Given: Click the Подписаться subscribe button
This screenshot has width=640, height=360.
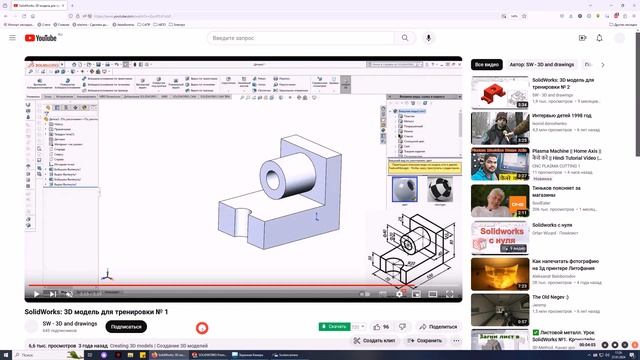Looking at the screenshot, I should click(x=126, y=327).
